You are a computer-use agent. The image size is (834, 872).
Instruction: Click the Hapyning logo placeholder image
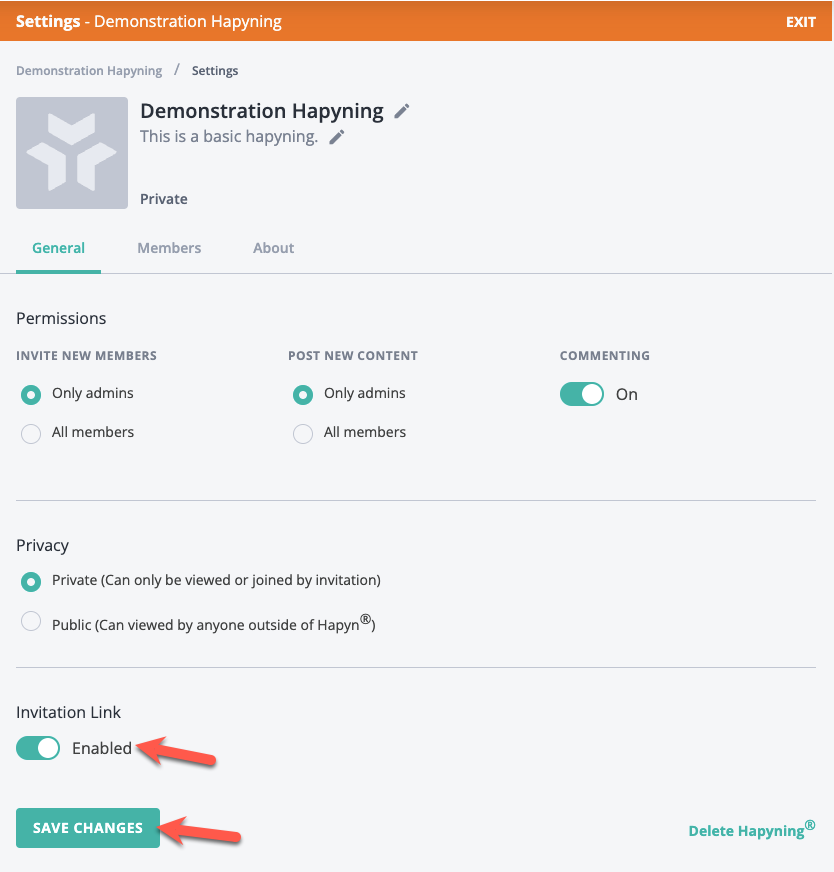coord(72,153)
